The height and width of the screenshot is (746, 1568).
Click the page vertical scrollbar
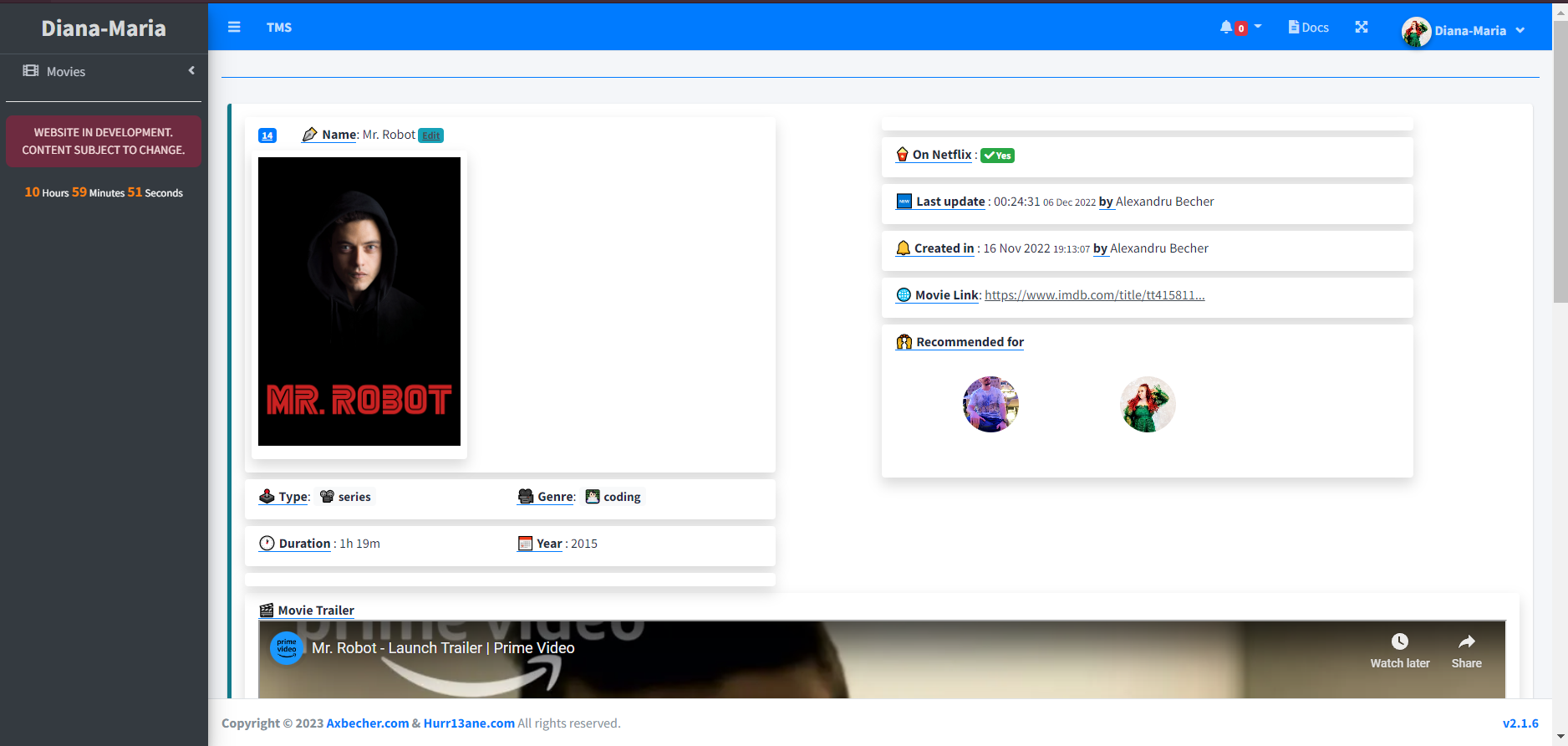(x=1560, y=167)
